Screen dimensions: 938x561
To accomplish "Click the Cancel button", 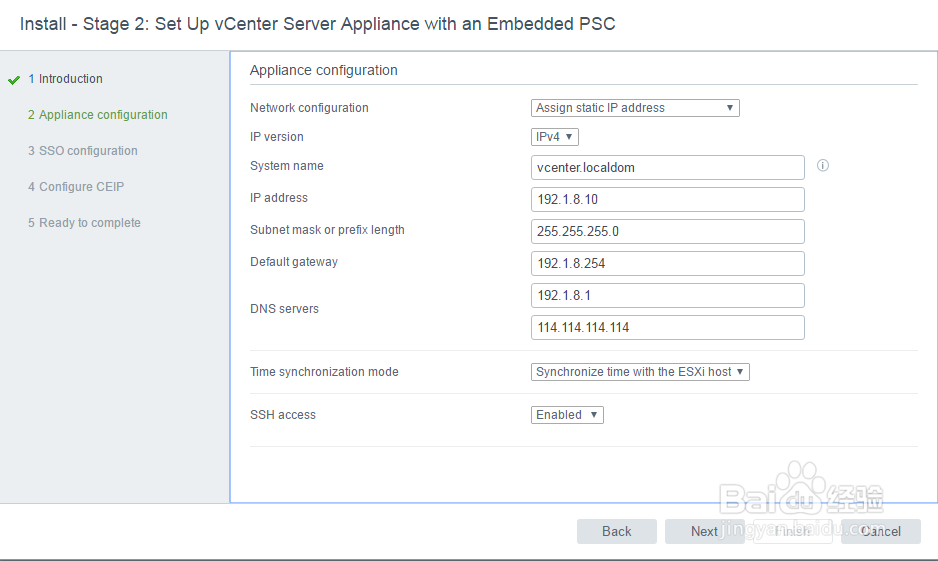I will [881, 531].
